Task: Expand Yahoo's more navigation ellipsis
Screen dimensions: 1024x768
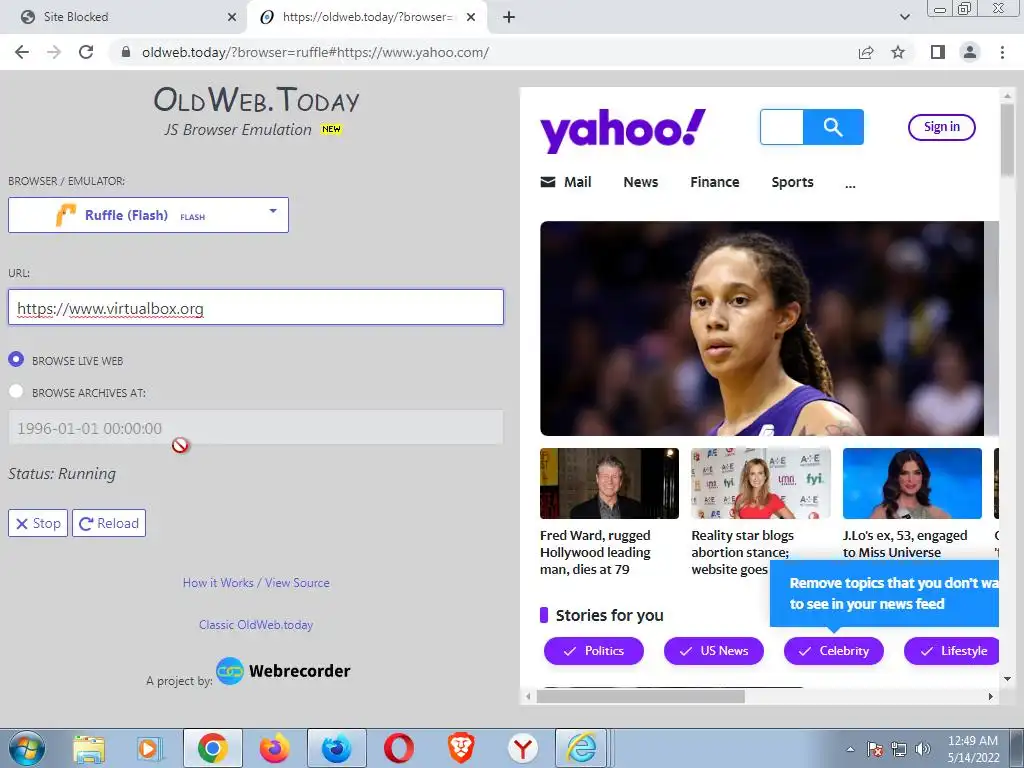Action: (x=850, y=185)
